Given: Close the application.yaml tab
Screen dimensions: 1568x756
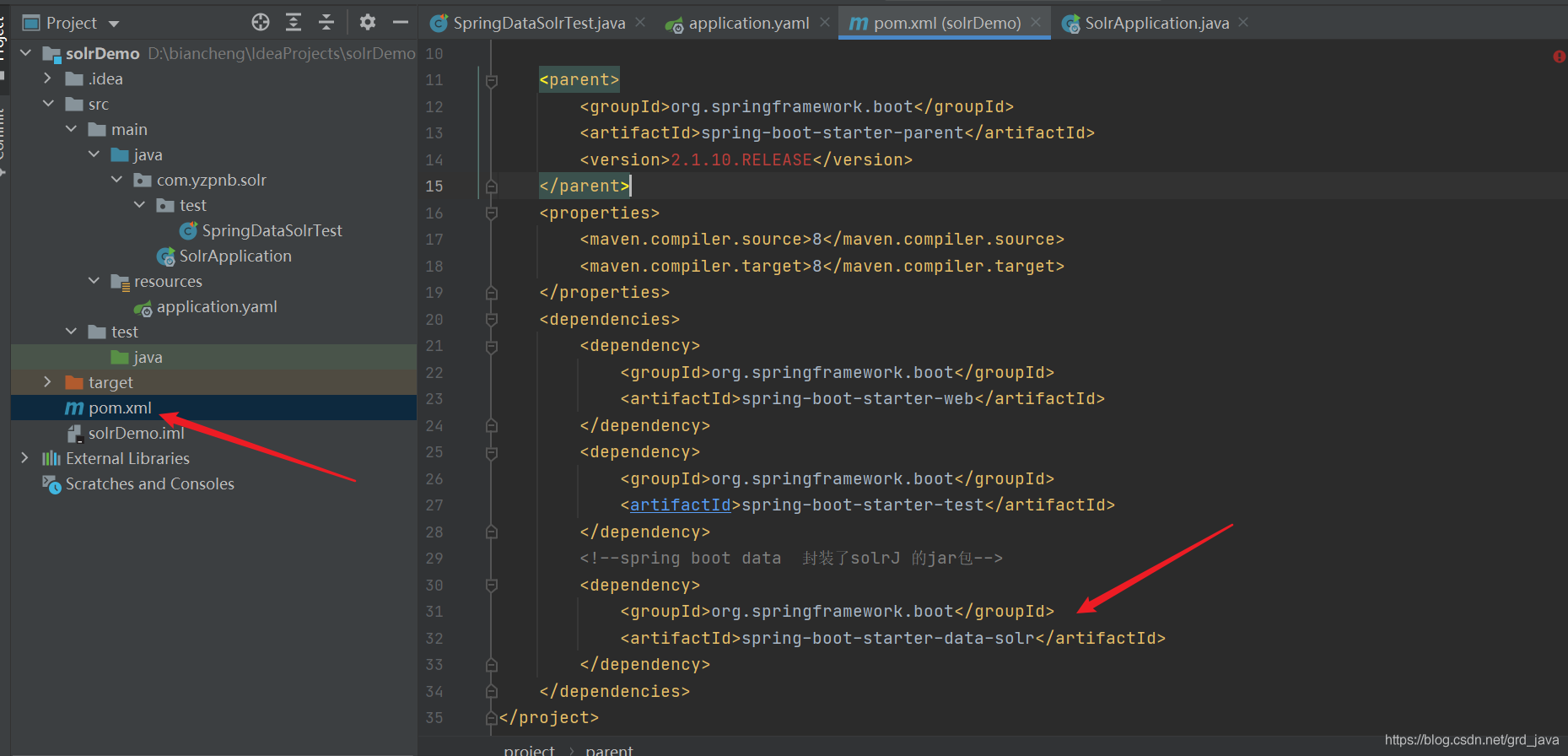Looking at the screenshot, I should (824, 23).
